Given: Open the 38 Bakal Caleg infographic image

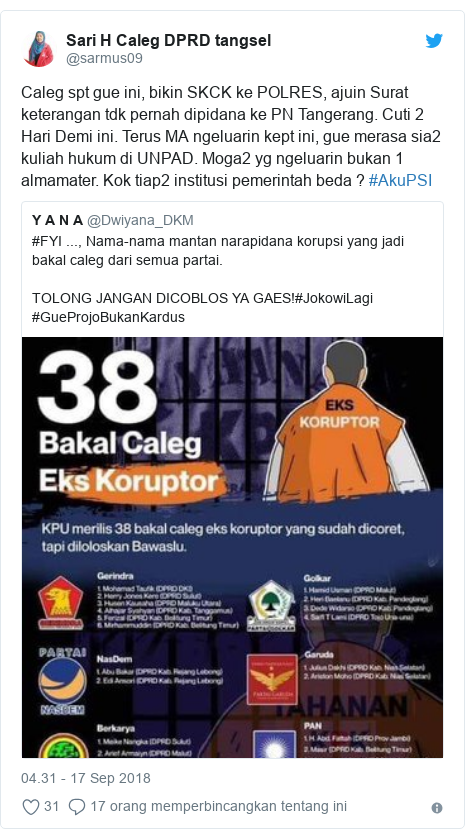Looking at the screenshot, I should (232, 547).
